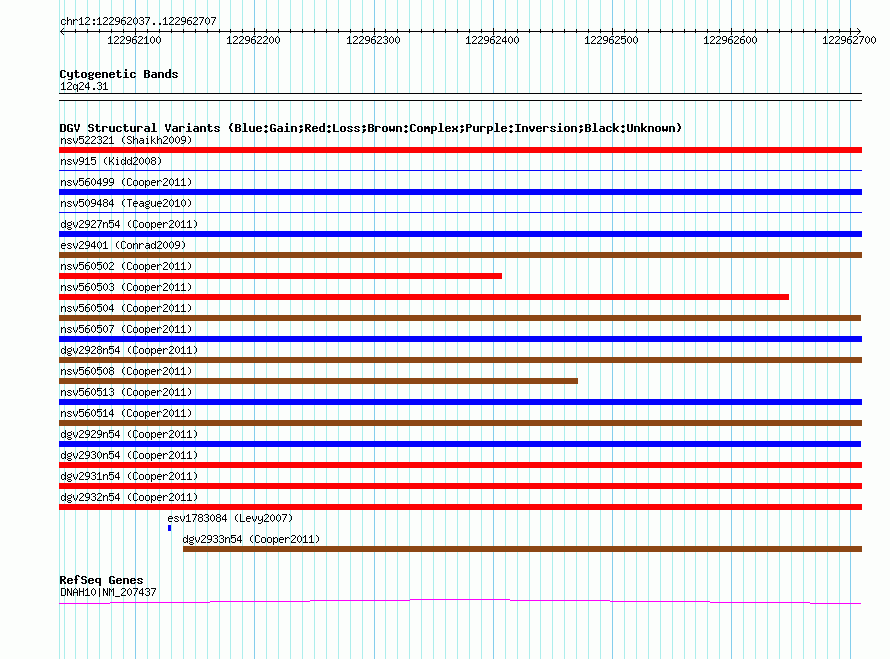Open dgv2930n54 (Cooper2011) variant

coord(129,455)
